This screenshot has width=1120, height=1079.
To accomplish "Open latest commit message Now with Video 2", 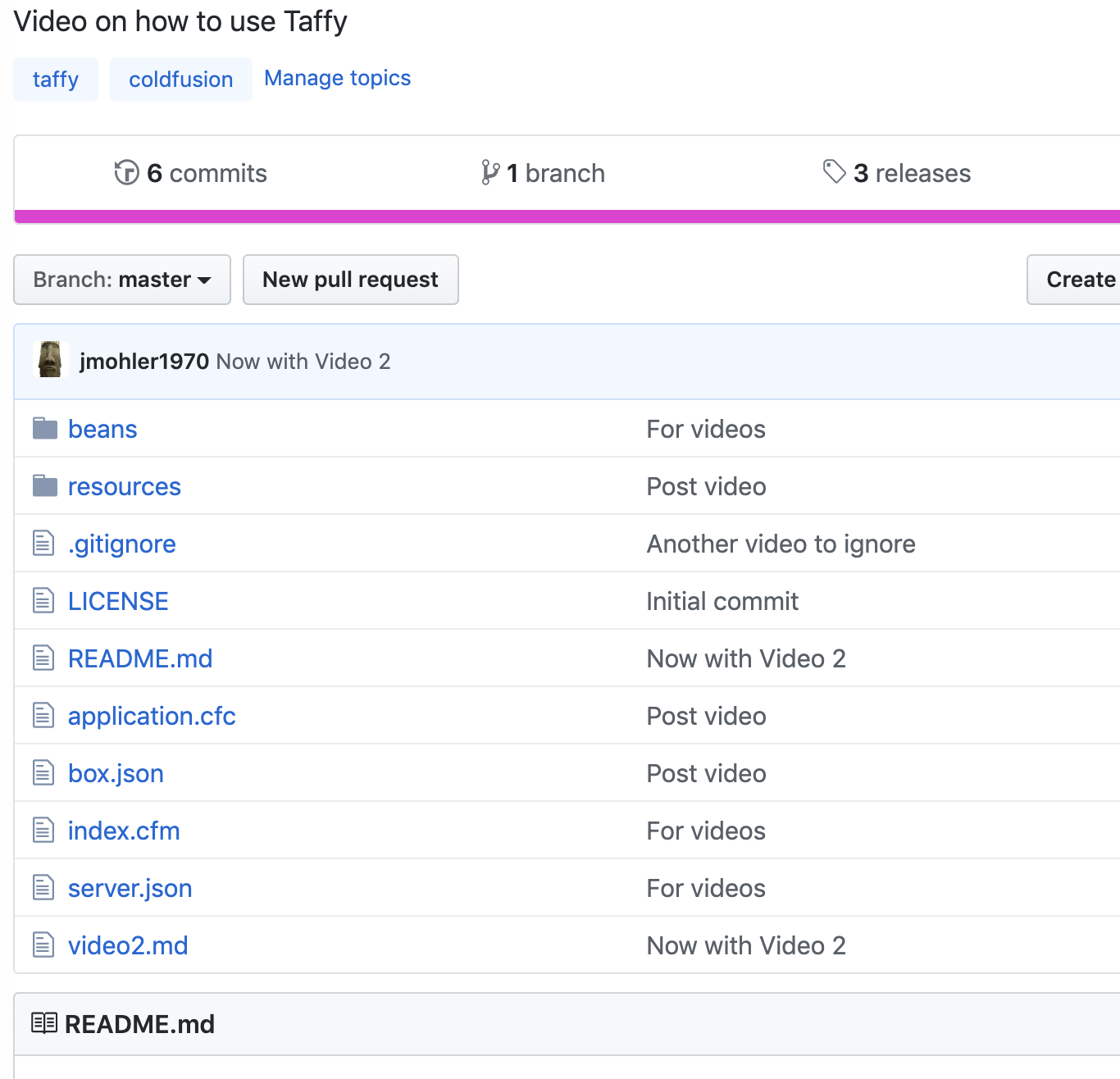I will (303, 362).
